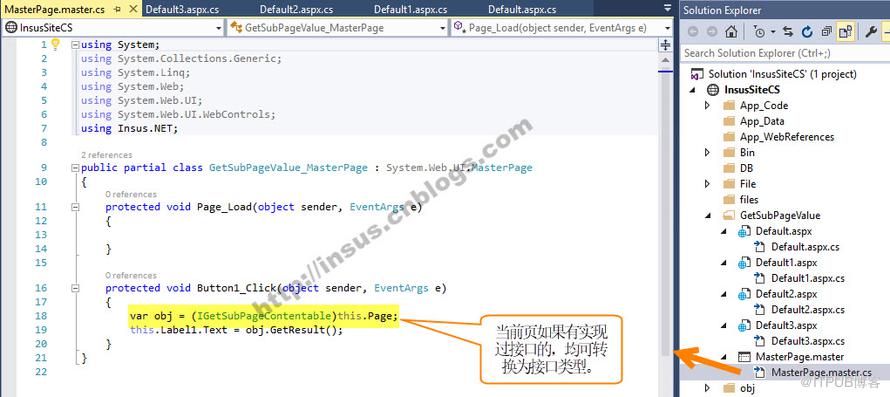Click the Collapse All icon in Solution Explorer

(826, 32)
